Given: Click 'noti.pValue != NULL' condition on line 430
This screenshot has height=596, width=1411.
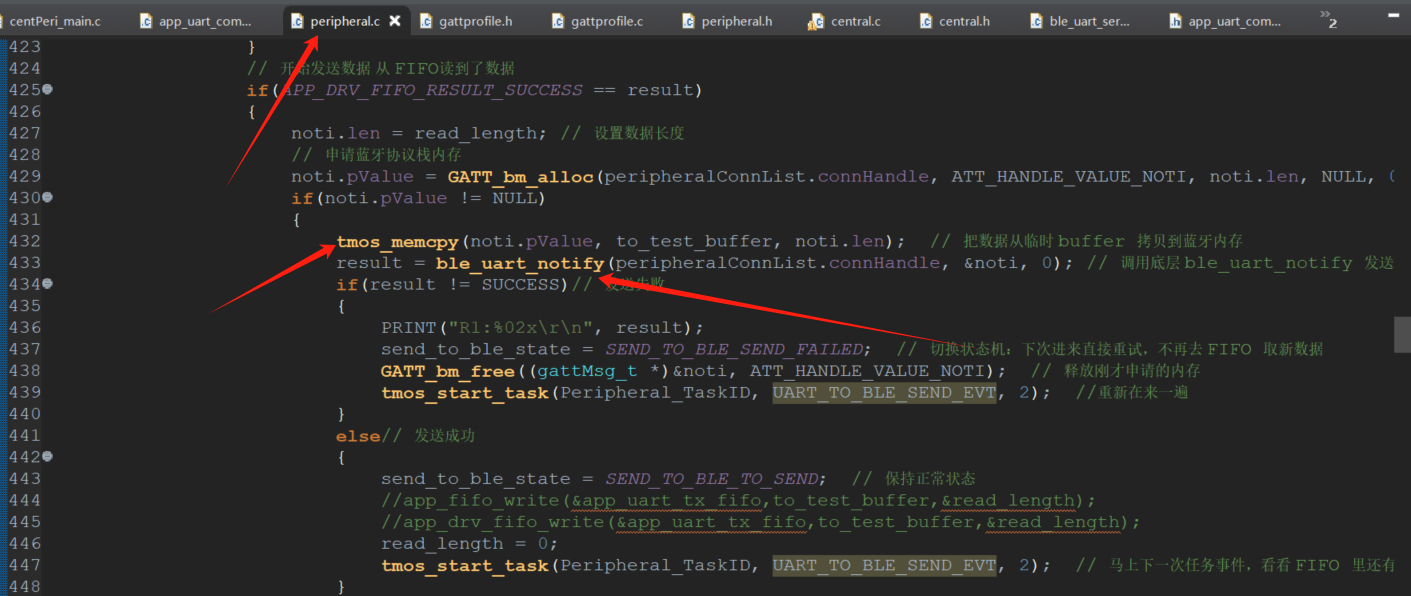Looking at the screenshot, I should pyautogui.click(x=431, y=198).
